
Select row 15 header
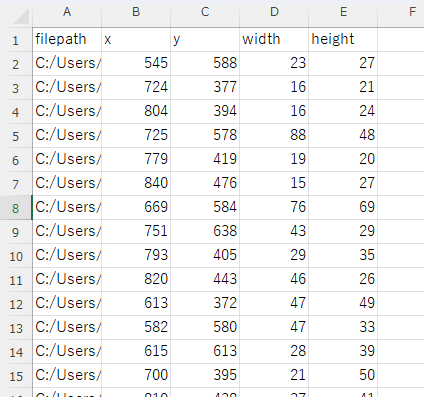coord(16,376)
